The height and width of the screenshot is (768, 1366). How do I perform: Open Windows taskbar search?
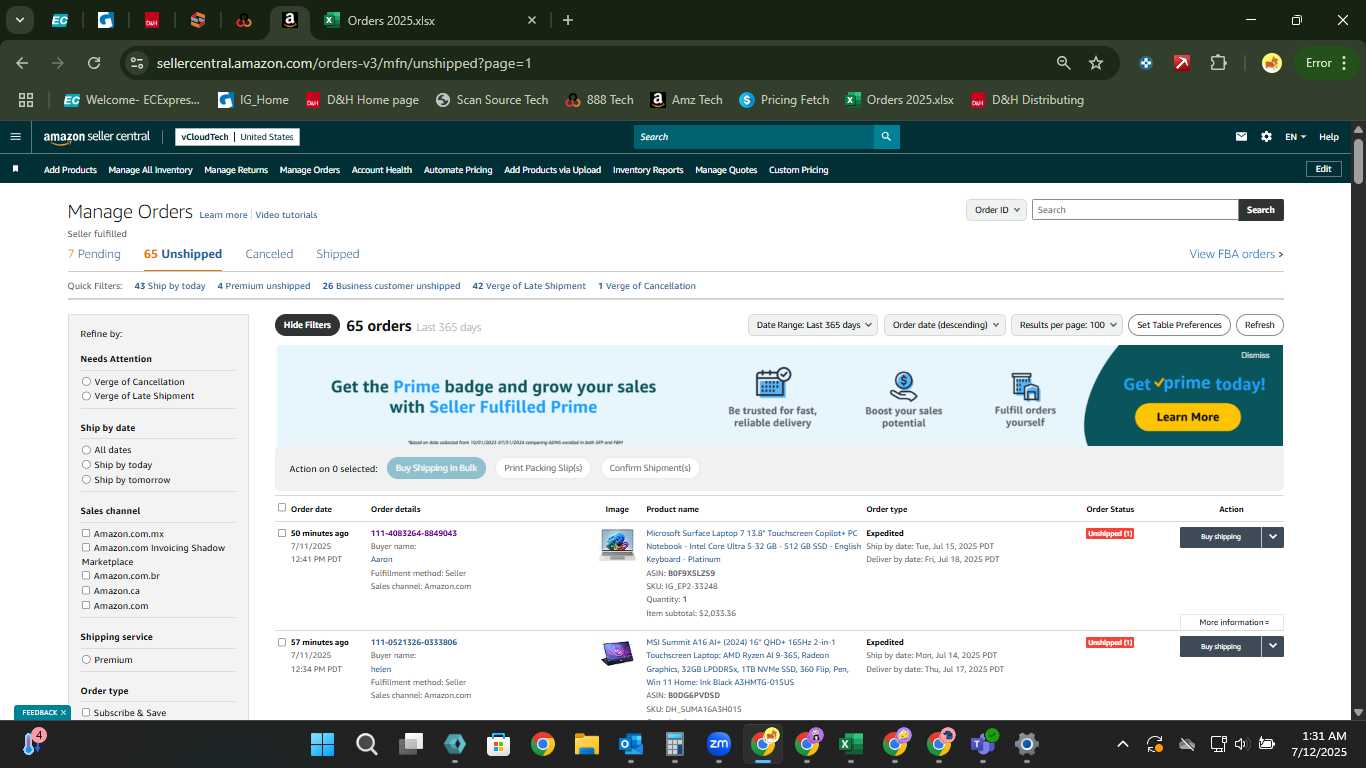pos(366,744)
